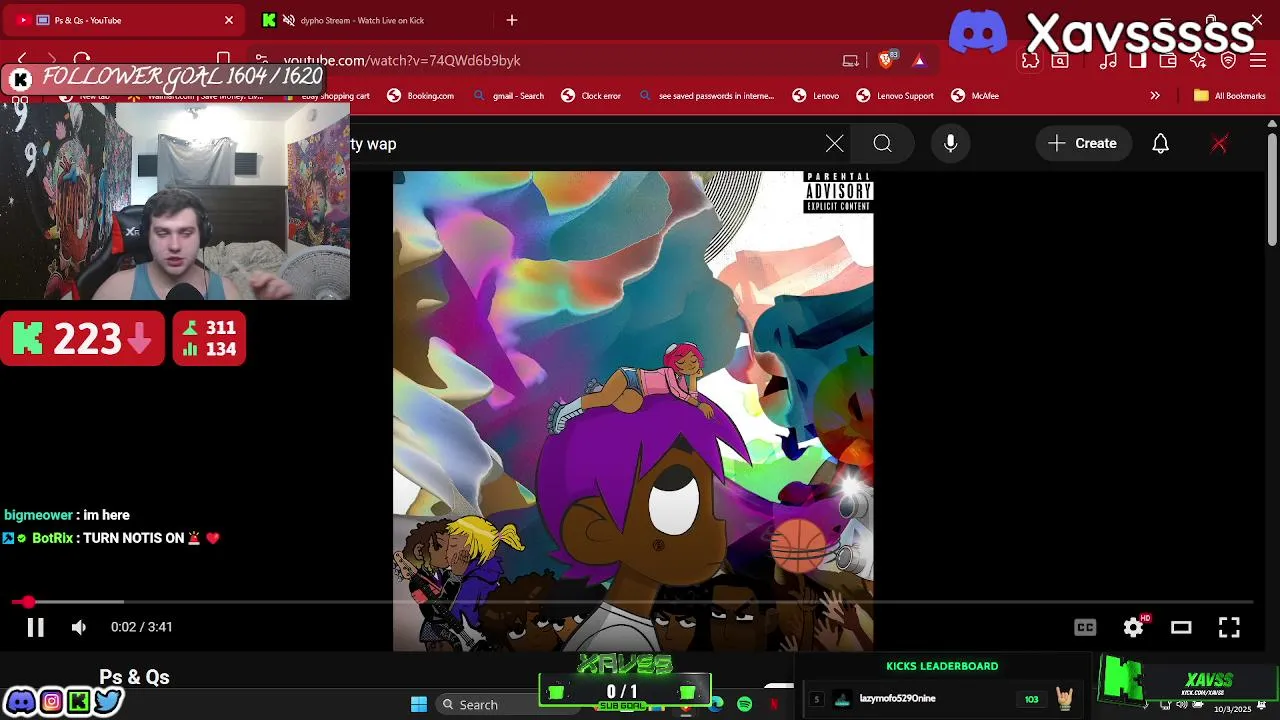Image resolution: width=1280 pixels, height=720 pixels.
Task: Open Brave VPN shield icon
Action: pyautogui.click(x=1229, y=61)
